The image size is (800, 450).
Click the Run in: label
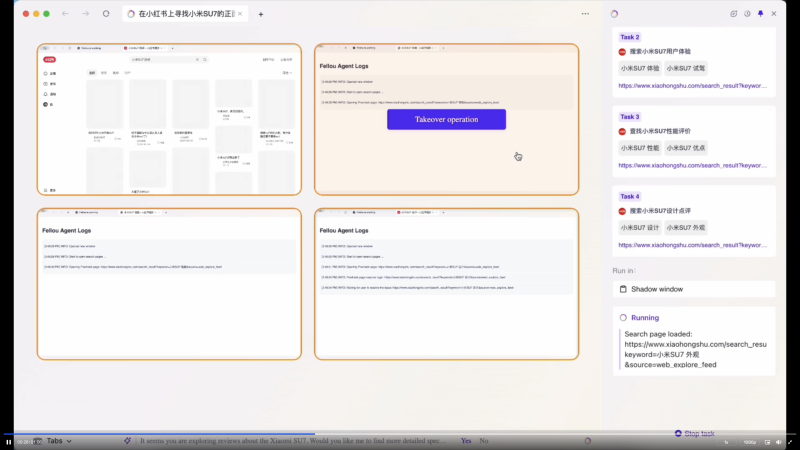coord(624,271)
